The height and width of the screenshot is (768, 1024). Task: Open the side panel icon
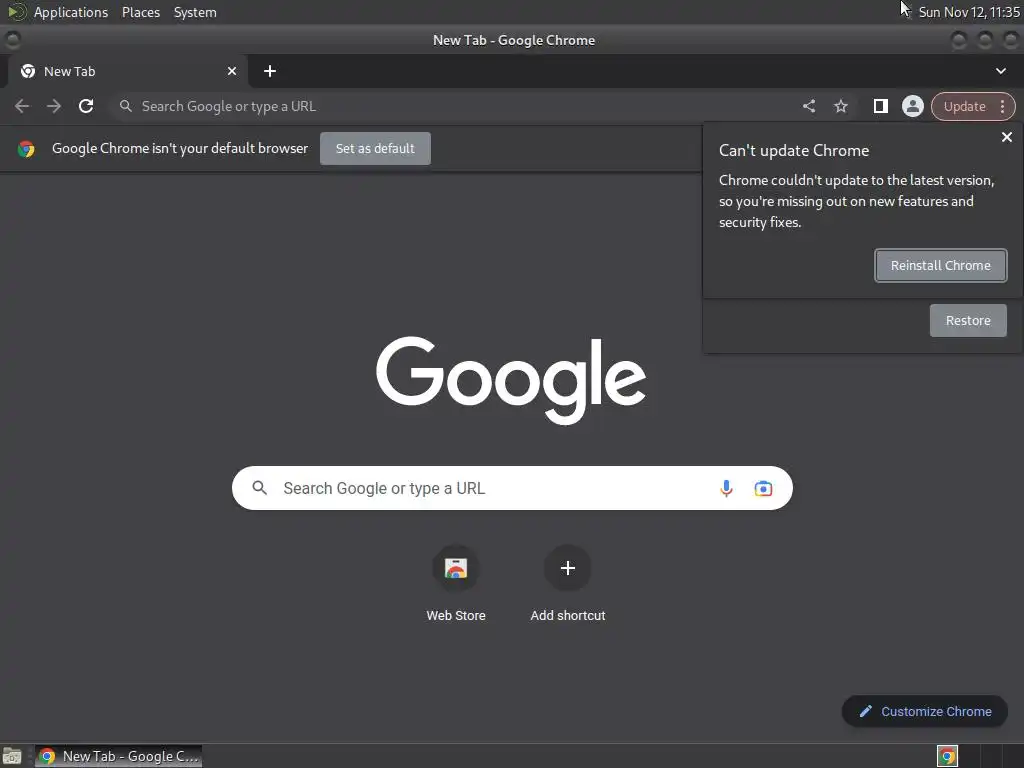(x=880, y=106)
